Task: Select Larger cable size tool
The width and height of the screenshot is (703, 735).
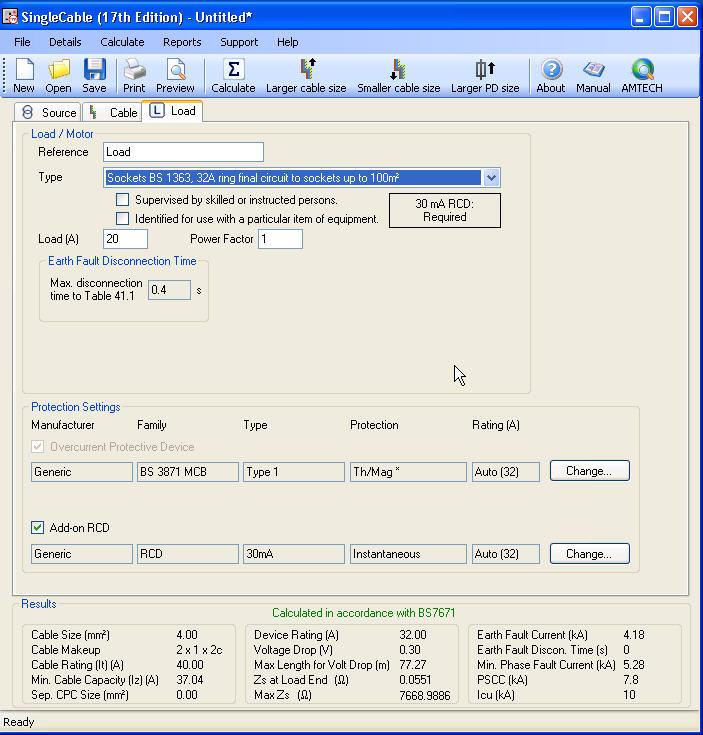Action: [x=306, y=76]
